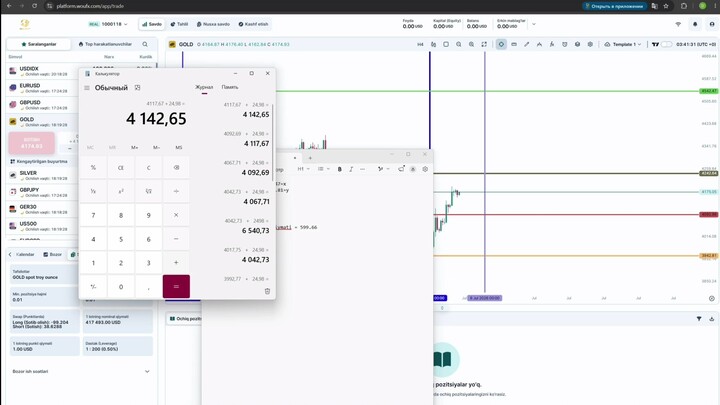Open chart settings gear icon

click(x=590, y=45)
